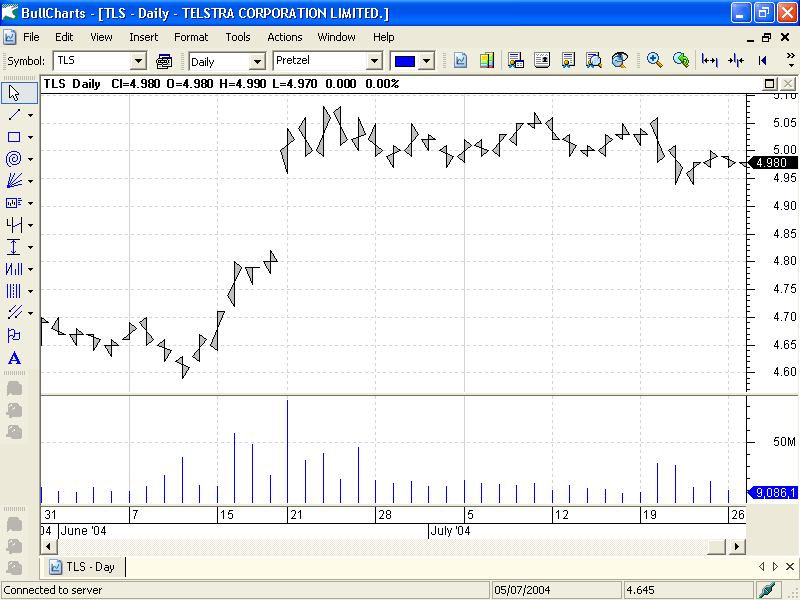Screen dimensions: 800x600
Task: Open the Tools menu
Action: pyautogui.click(x=238, y=37)
